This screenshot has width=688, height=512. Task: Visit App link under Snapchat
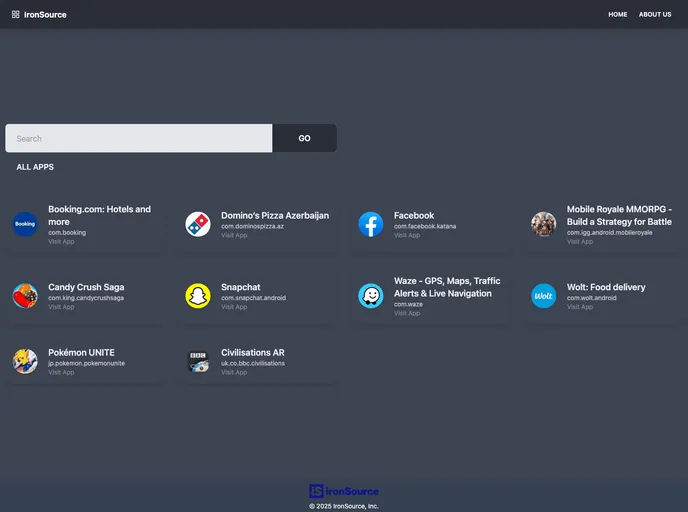point(234,307)
